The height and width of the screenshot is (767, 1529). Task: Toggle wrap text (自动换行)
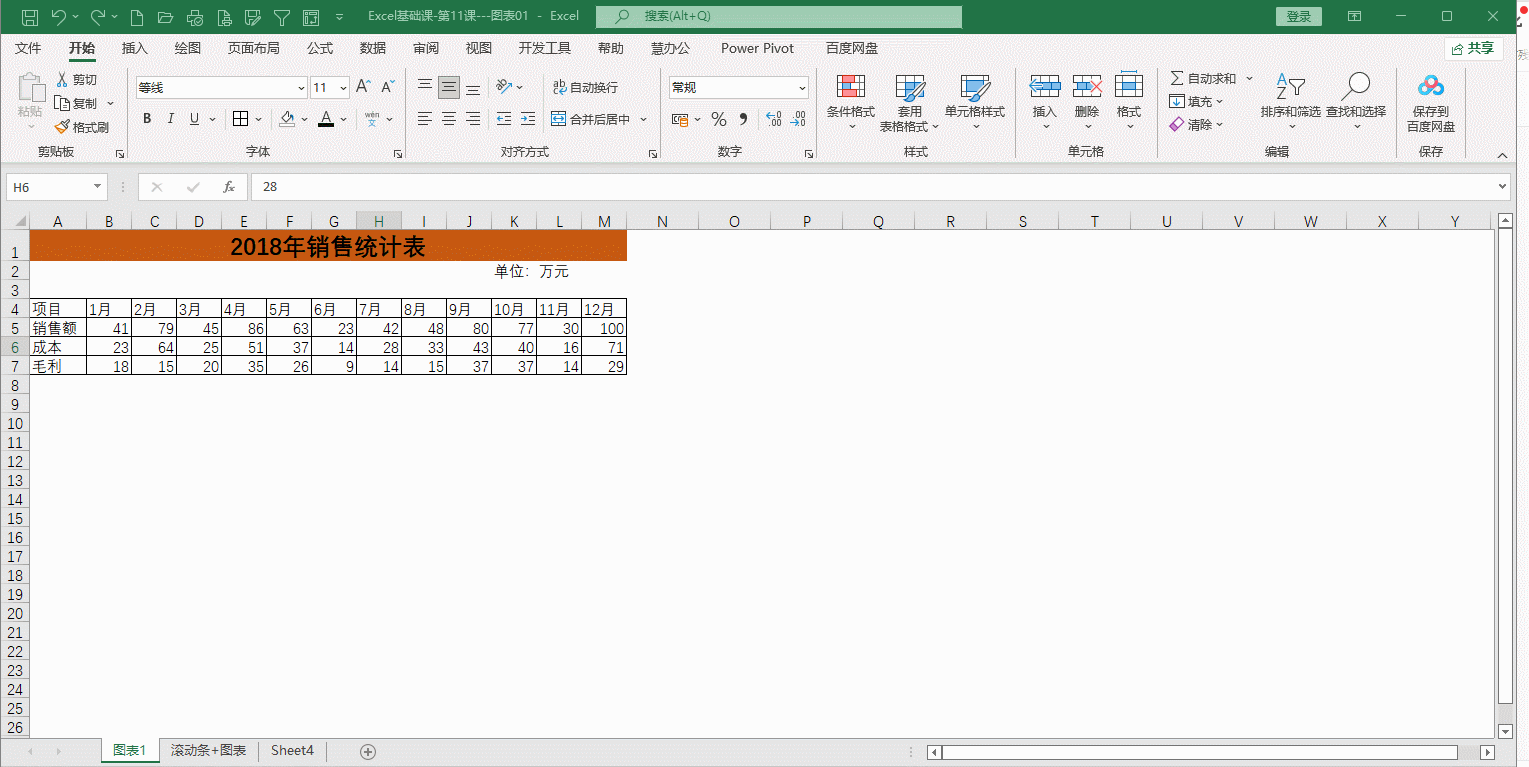tap(586, 88)
